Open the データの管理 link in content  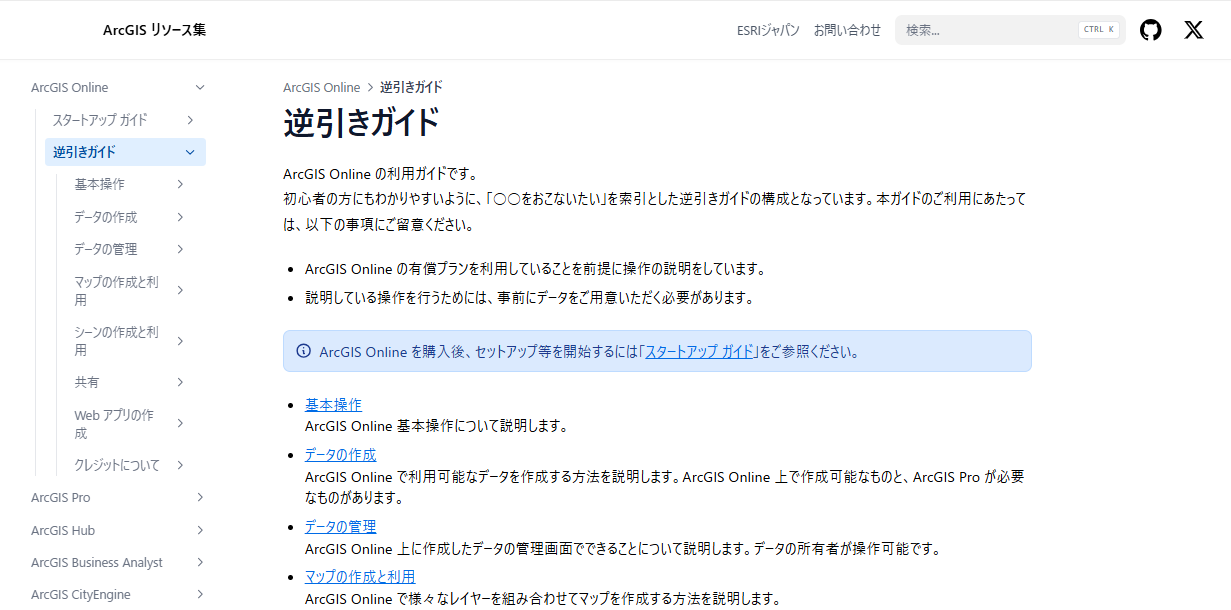pos(340,527)
